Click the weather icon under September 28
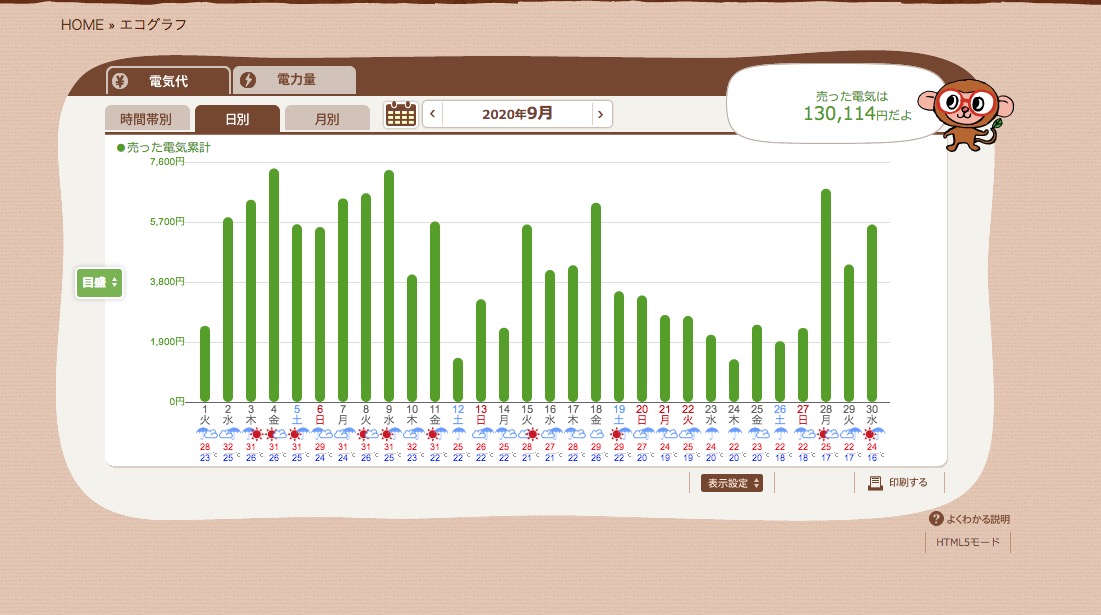The width and height of the screenshot is (1101, 615). (826, 434)
